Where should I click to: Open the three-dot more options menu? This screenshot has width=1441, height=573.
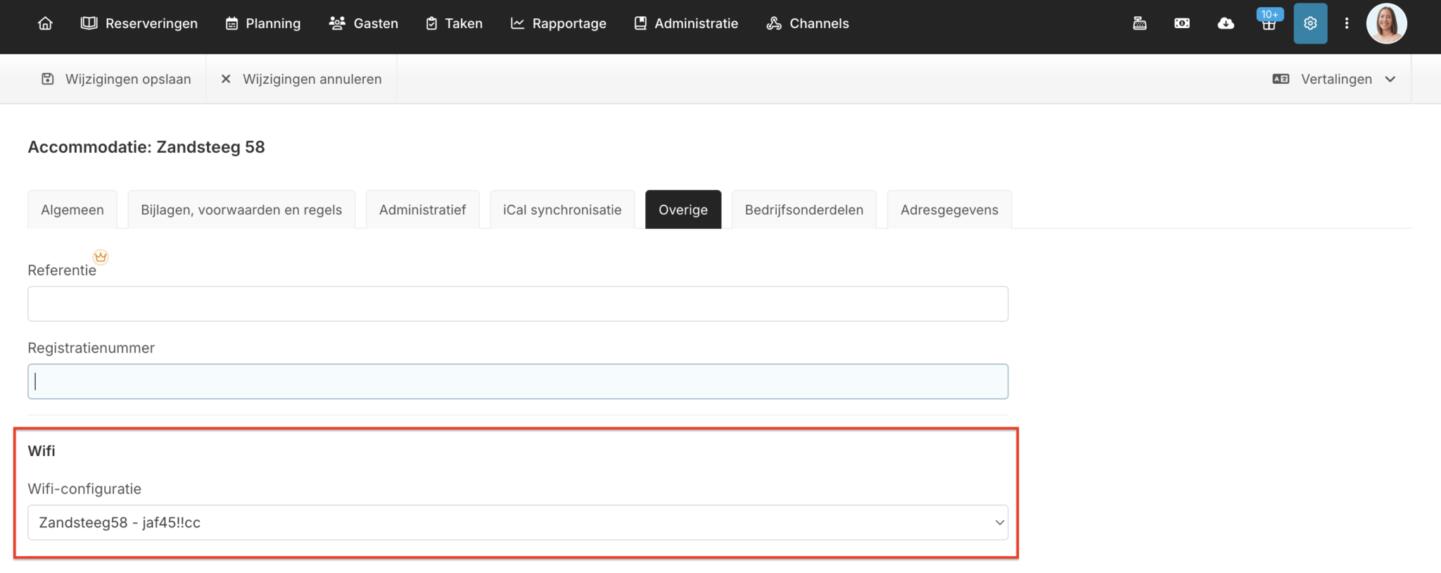1346,23
